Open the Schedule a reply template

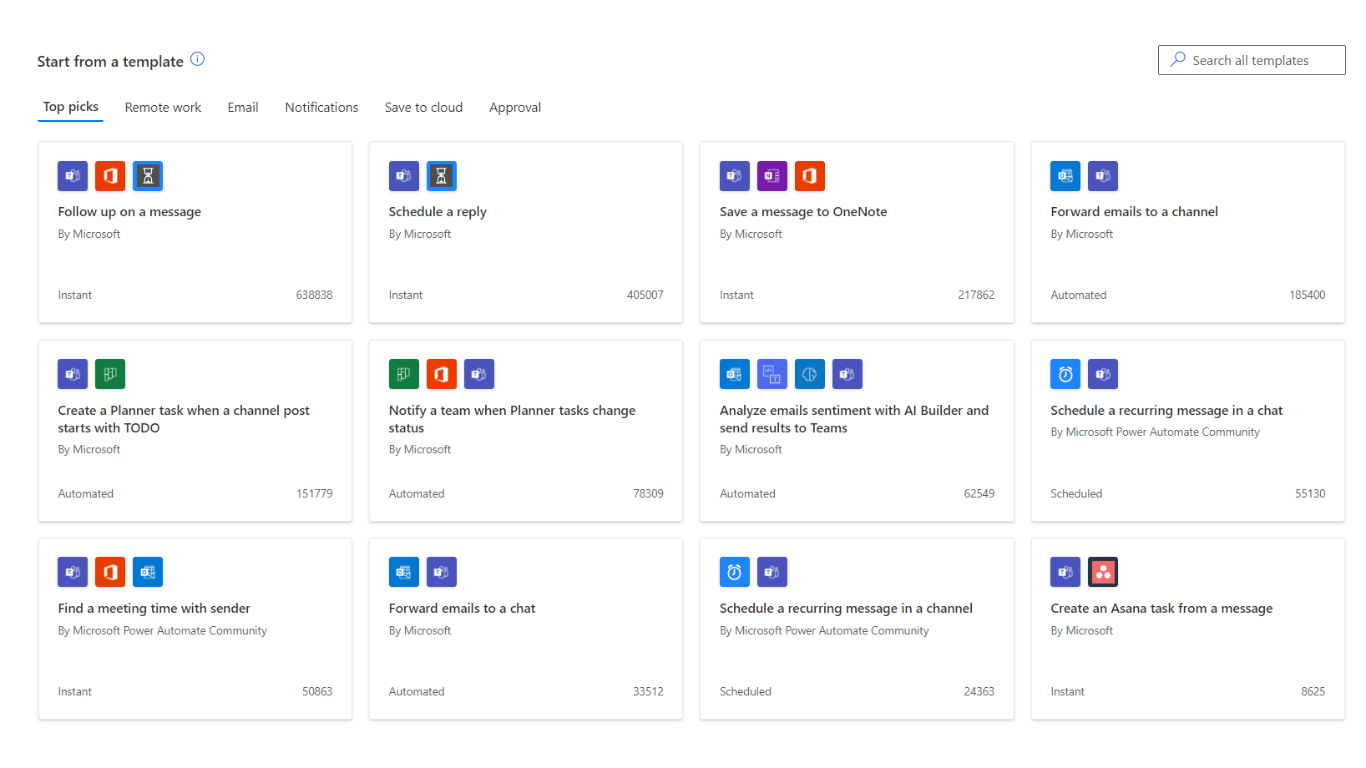click(x=526, y=232)
